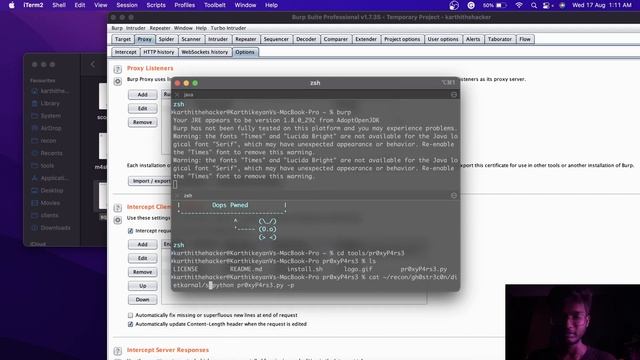Click the date and time in menu bar
This screenshot has width=640, height=360.
click(602, 5)
